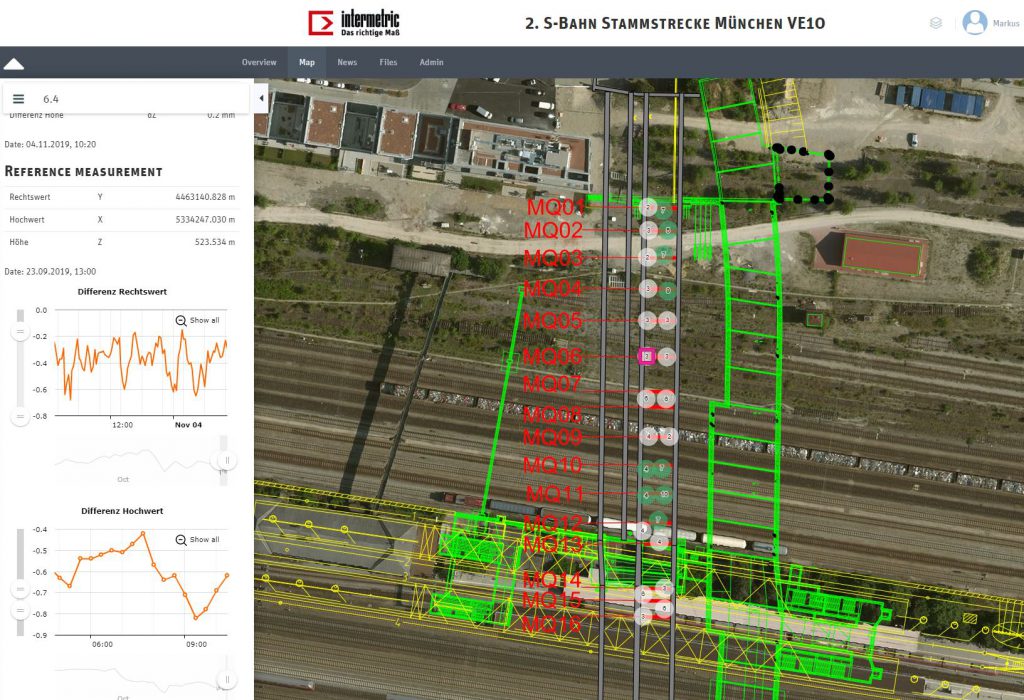
Task: Open the hamburger menu beside 6.4
Action: click(x=18, y=99)
